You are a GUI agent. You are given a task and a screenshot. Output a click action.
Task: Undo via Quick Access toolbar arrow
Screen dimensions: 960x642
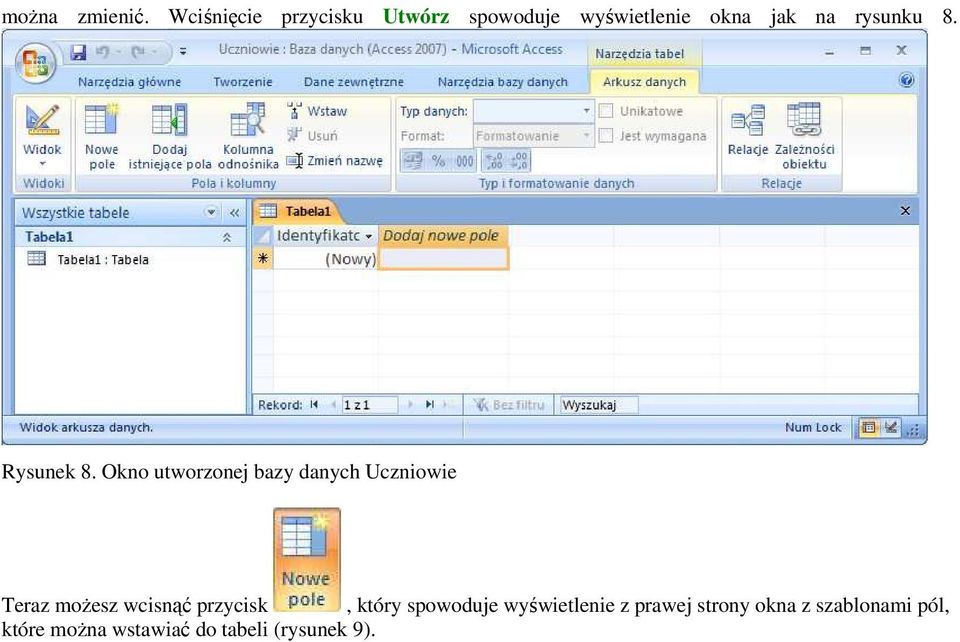pyautogui.click(x=102, y=53)
